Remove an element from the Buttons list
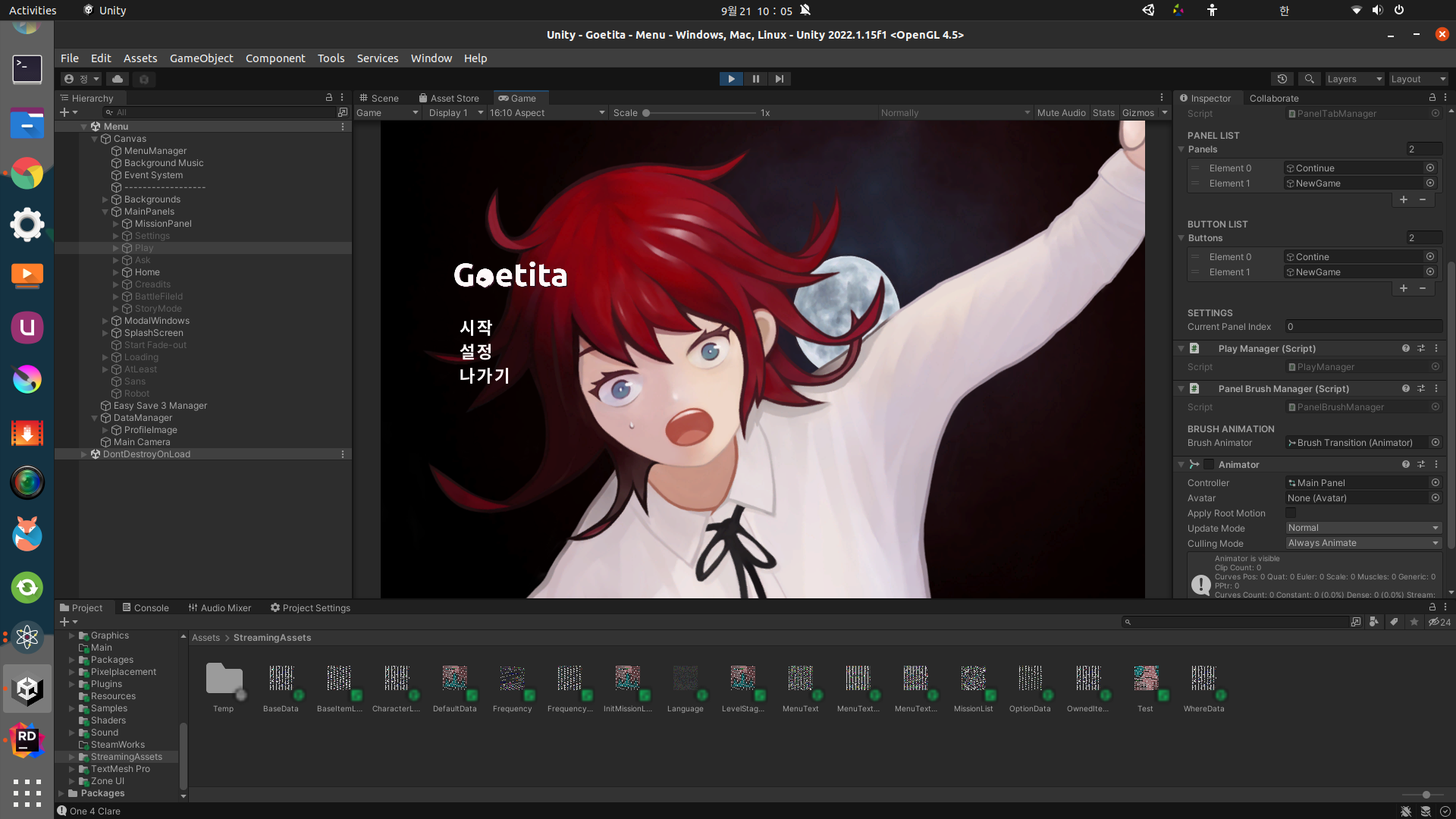Viewport: 1456px width, 819px height. [x=1423, y=288]
